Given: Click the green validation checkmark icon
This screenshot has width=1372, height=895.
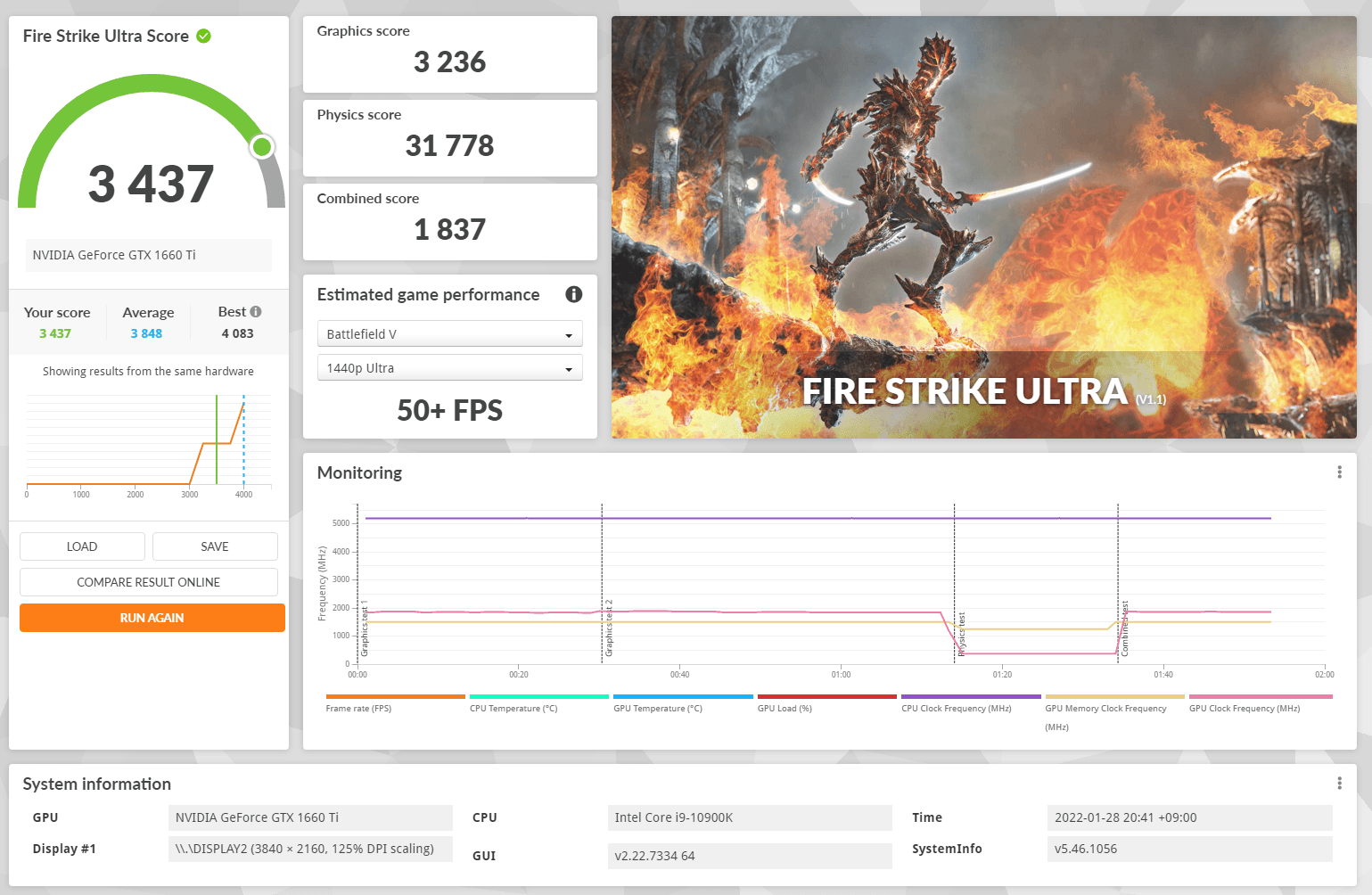Looking at the screenshot, I should pyautogui.click(x=203, y=36).
